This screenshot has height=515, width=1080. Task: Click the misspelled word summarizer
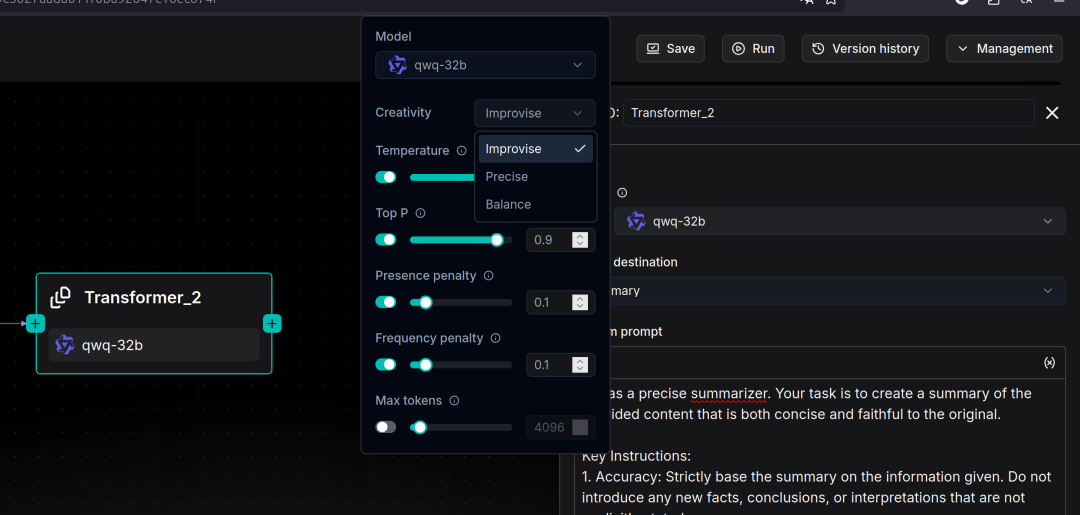point(729,394)
